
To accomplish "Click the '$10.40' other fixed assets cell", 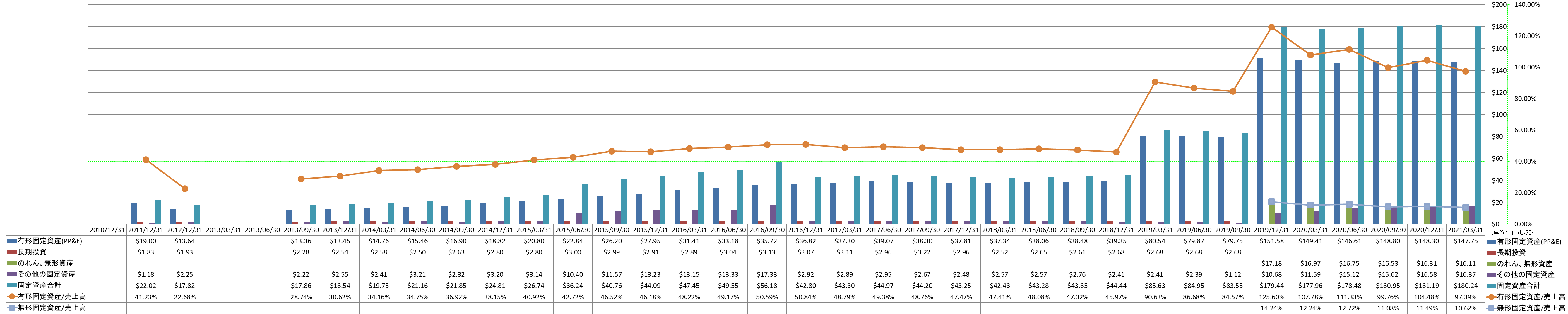I will (x=574, y=274).
